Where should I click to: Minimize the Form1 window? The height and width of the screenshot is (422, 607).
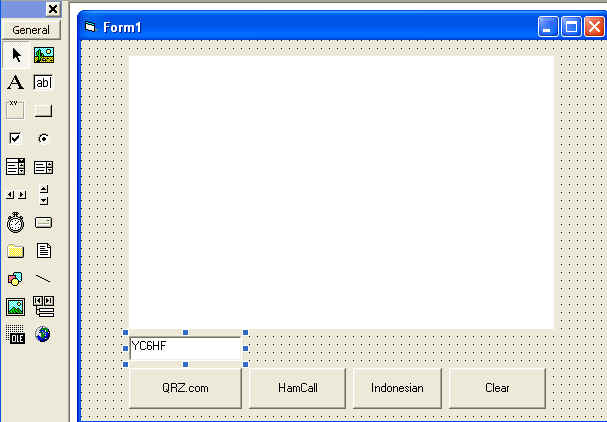[548, 27]
